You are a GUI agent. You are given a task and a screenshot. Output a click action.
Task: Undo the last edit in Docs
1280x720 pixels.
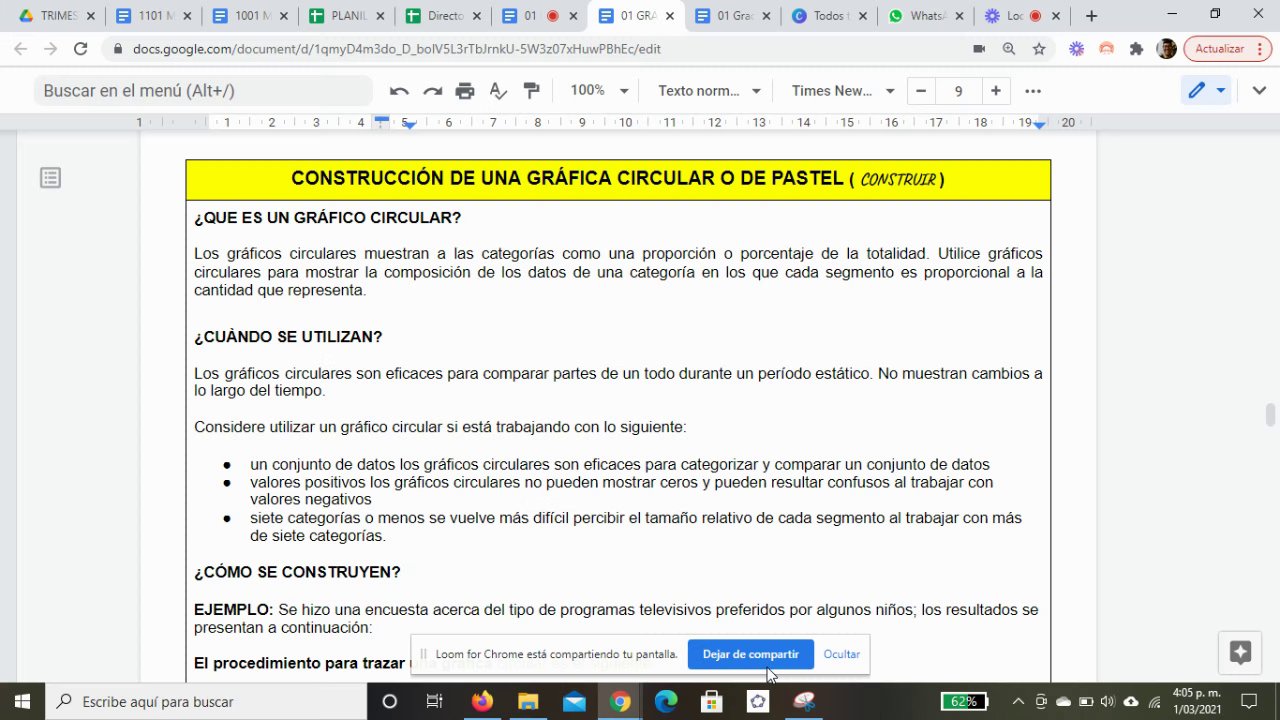coord(399,91)
